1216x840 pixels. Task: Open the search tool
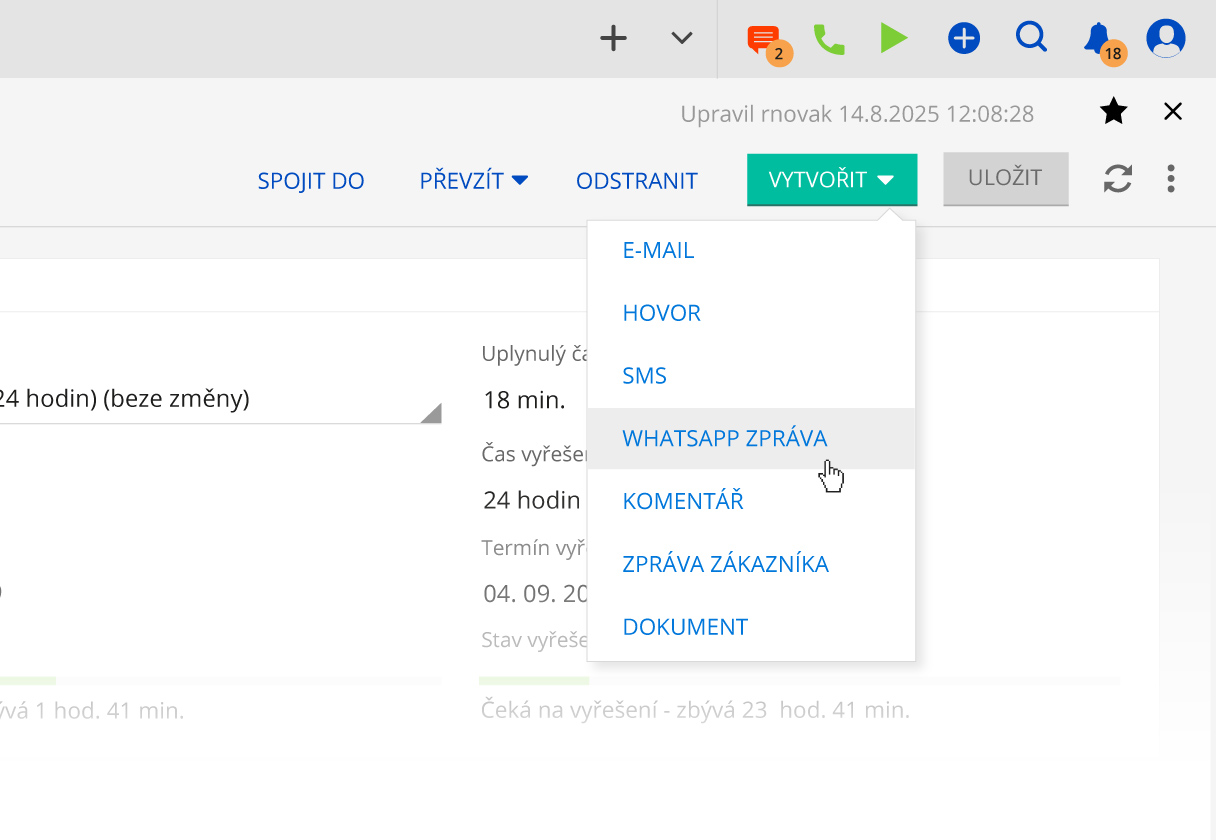1031,38
